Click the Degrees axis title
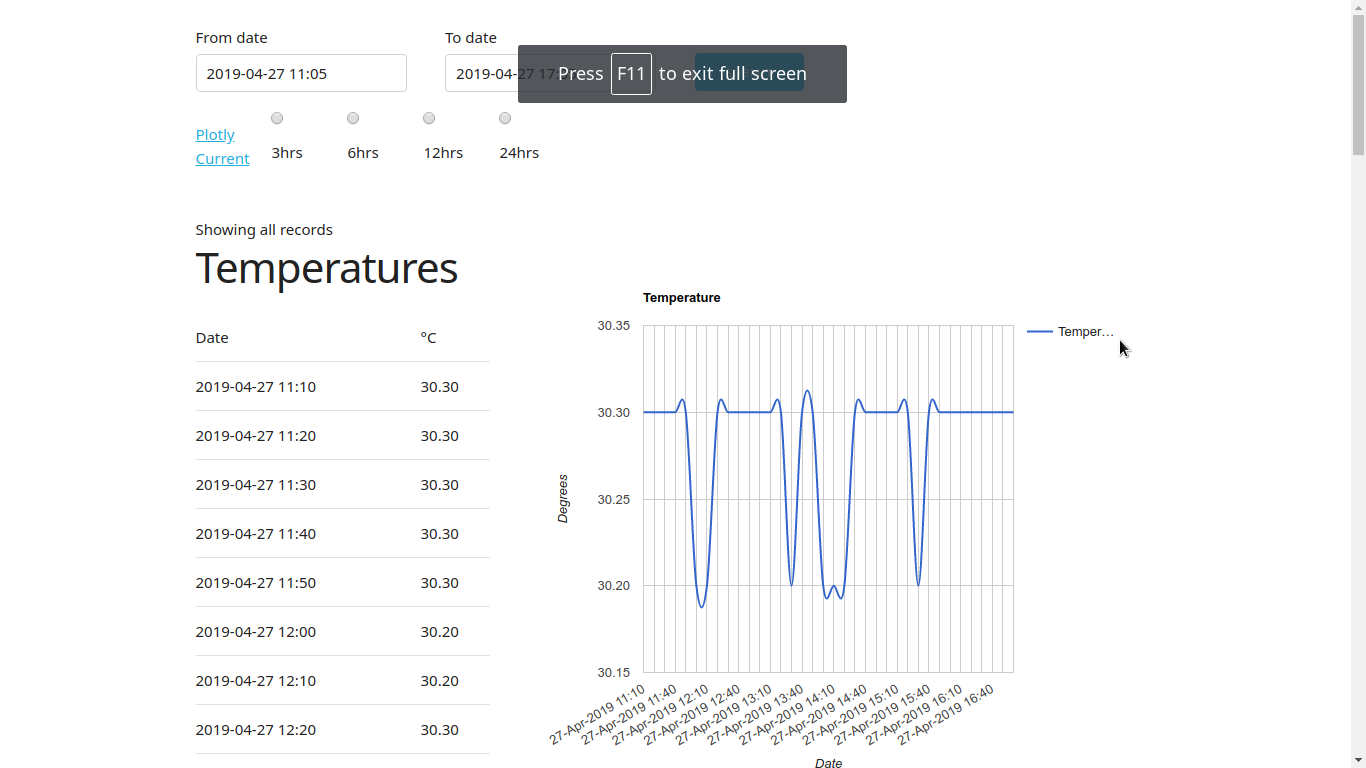The width and height of the screenshot is (1366, 768). pyautogui.click(x=562, y=498)
